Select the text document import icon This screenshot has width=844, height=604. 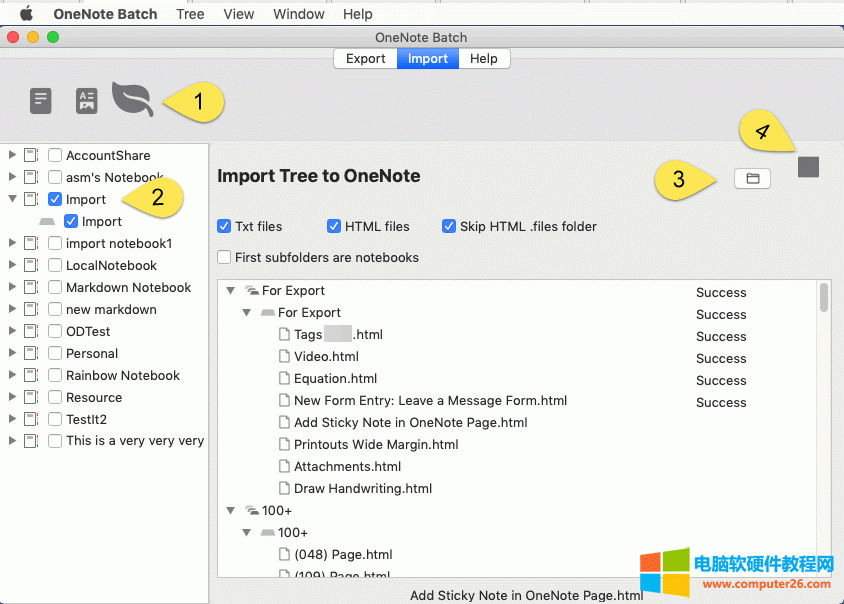pyautogui.click(x=40, y=100)
